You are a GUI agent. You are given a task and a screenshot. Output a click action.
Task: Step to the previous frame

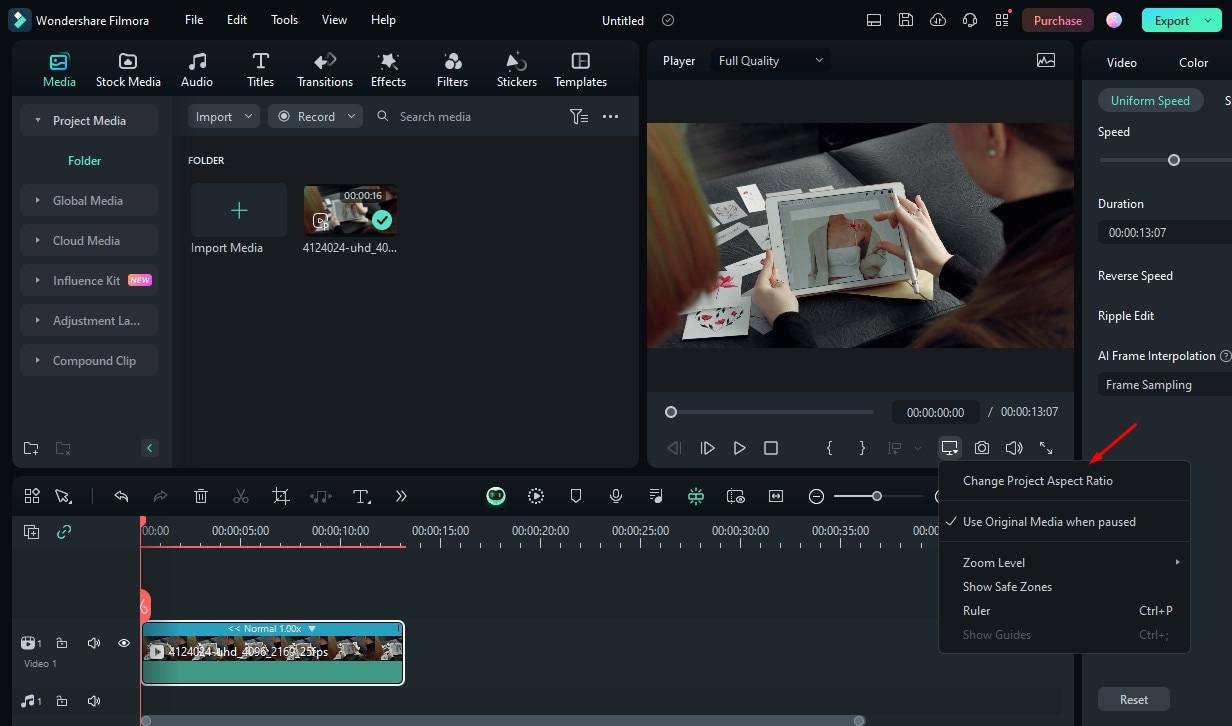coord(675,449)
